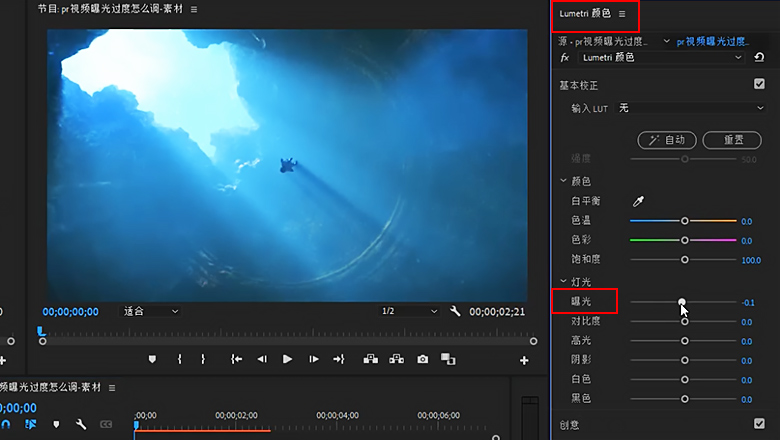This screenshot has height=440, width=780.
Task: Export a frame with the camera icon
Action: click(422, 359)
